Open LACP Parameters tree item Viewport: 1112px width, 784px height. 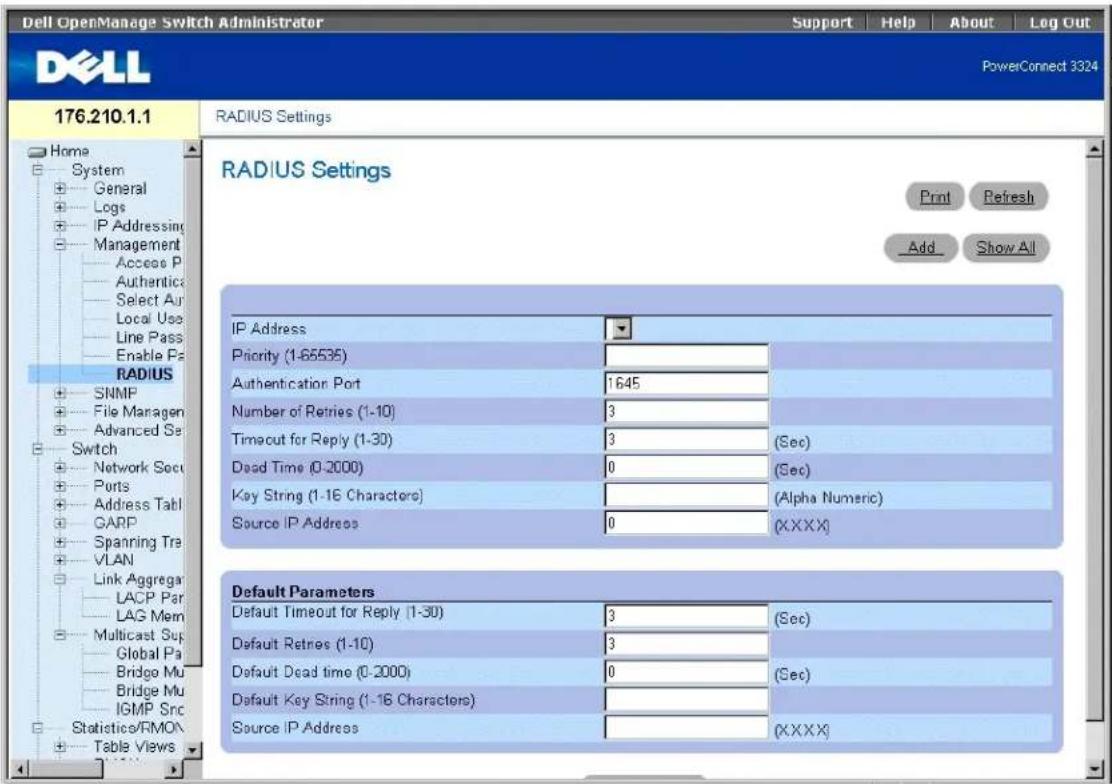pyautogui.click(x=149, y=597)
